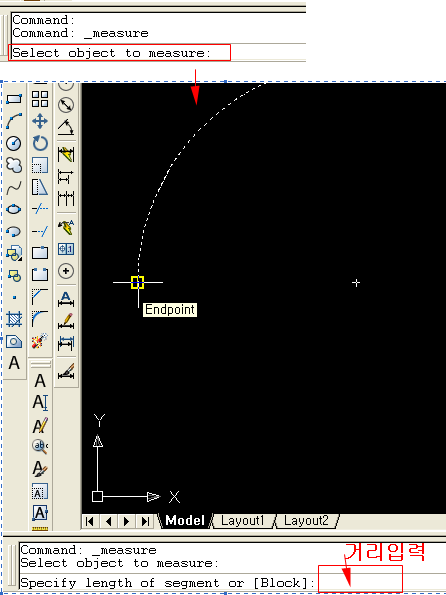Select the Diameter Dimension tool
Image resolution: width=446 pixels, height=595 pixels.
point(66,105)
